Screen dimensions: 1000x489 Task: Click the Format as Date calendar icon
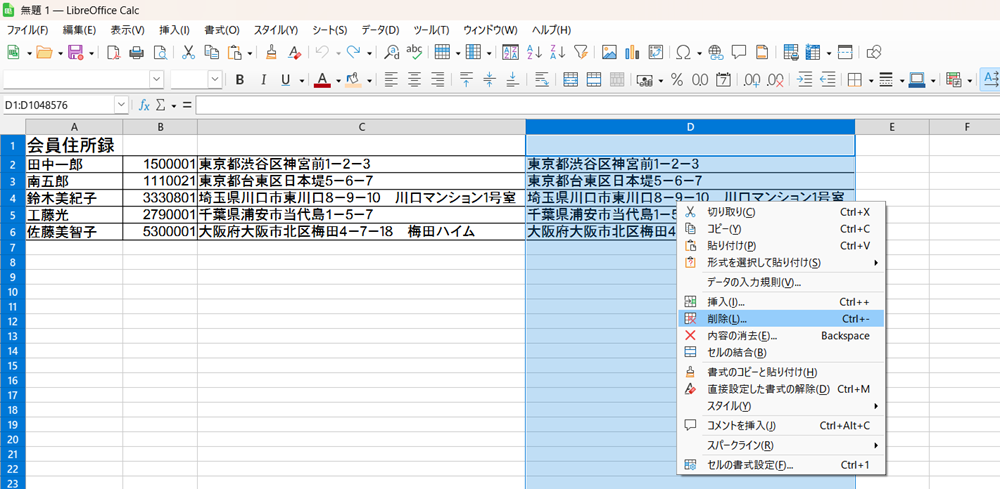(723, 80)
